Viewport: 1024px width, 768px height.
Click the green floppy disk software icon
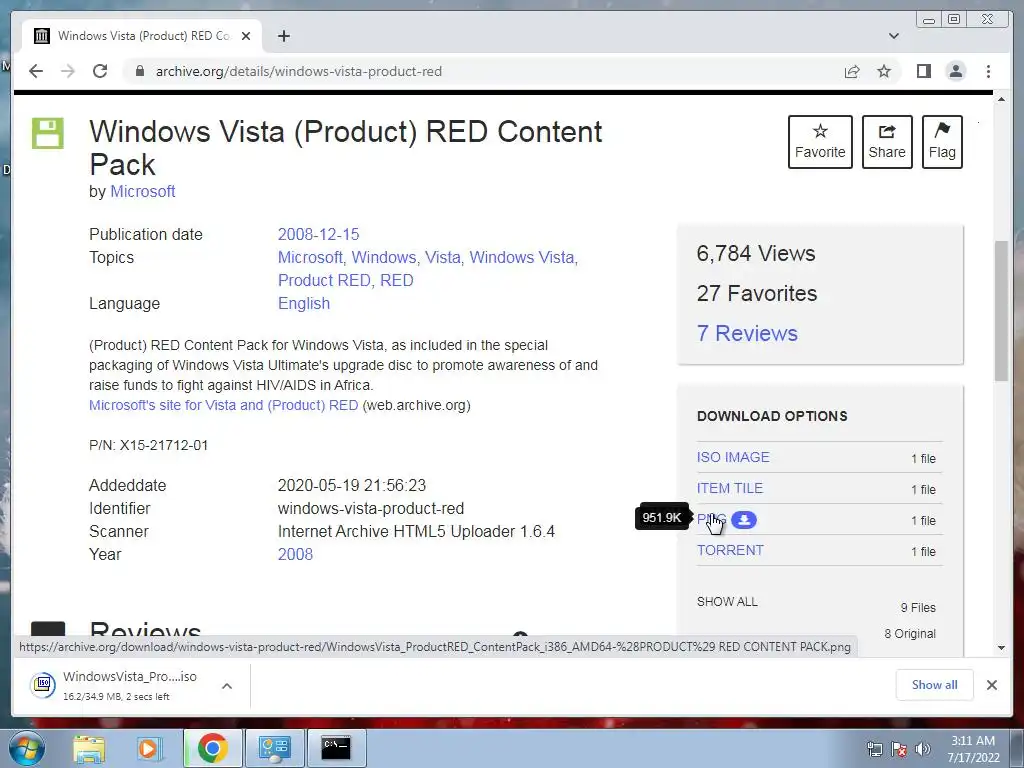click(48, 133)
